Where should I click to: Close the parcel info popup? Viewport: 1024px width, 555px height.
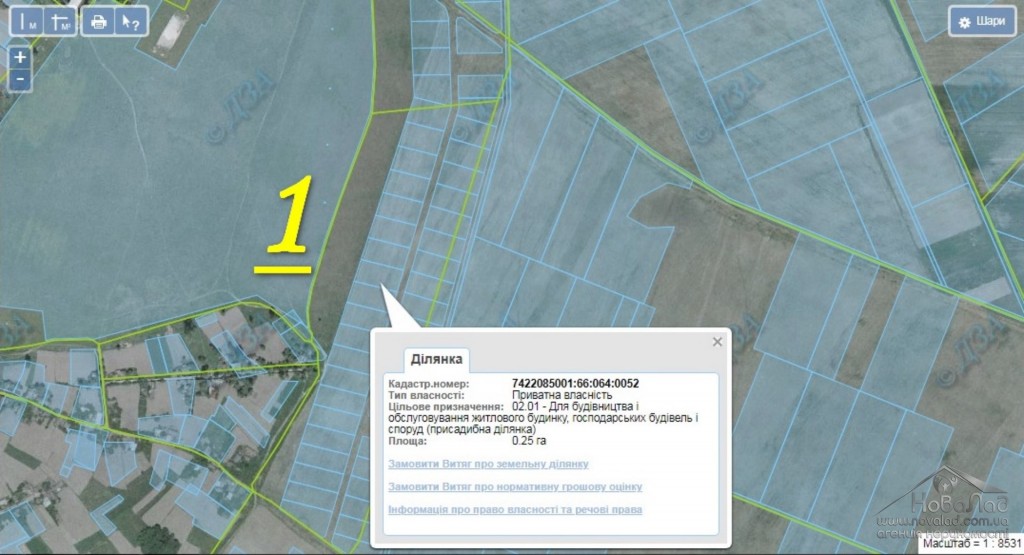tap(717, 342)
